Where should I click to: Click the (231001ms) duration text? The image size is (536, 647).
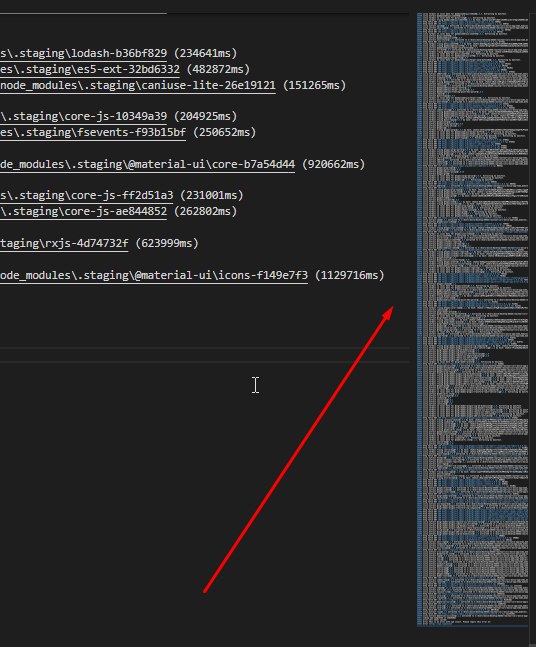[212, 195]
